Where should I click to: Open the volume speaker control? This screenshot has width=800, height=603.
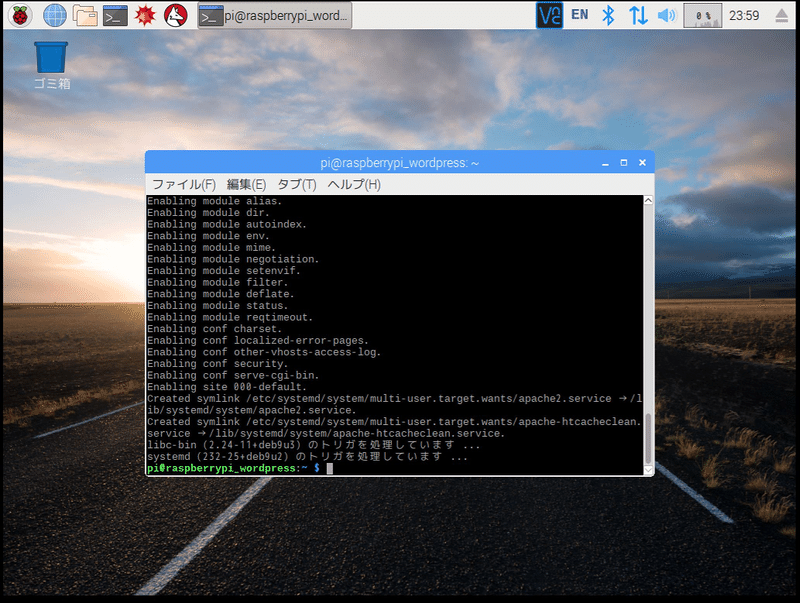click(666, 15)
